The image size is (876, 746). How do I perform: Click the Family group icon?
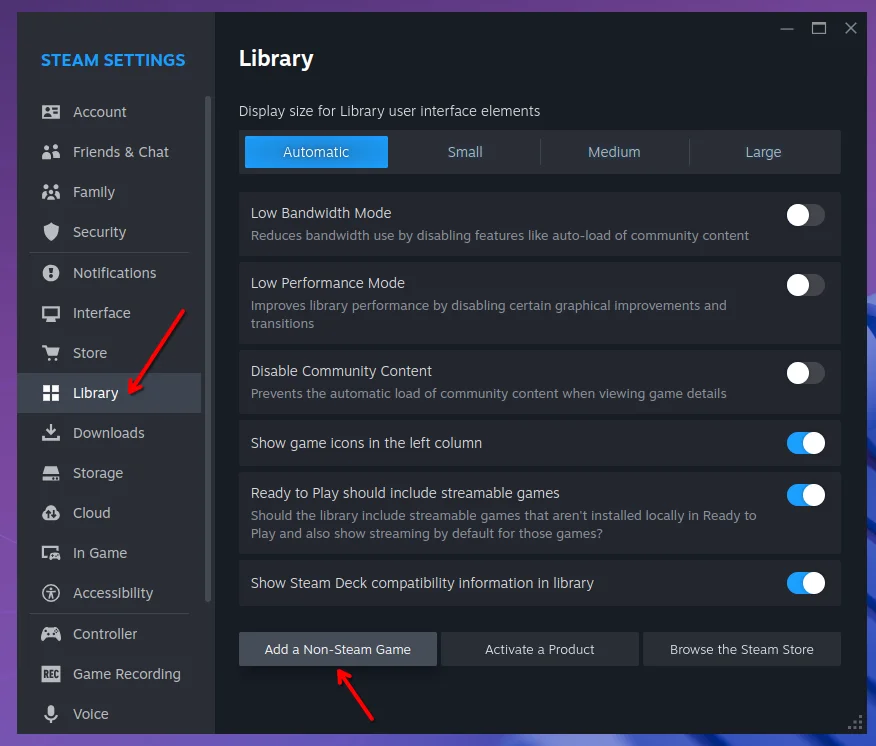pos(51,192)
